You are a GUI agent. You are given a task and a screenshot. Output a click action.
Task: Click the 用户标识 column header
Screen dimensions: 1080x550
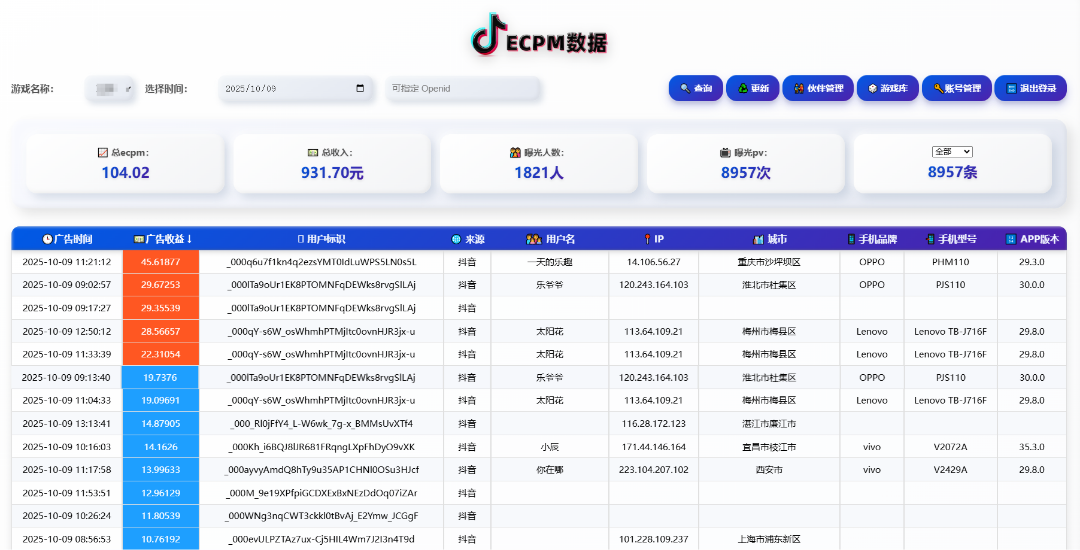point(321,239)
